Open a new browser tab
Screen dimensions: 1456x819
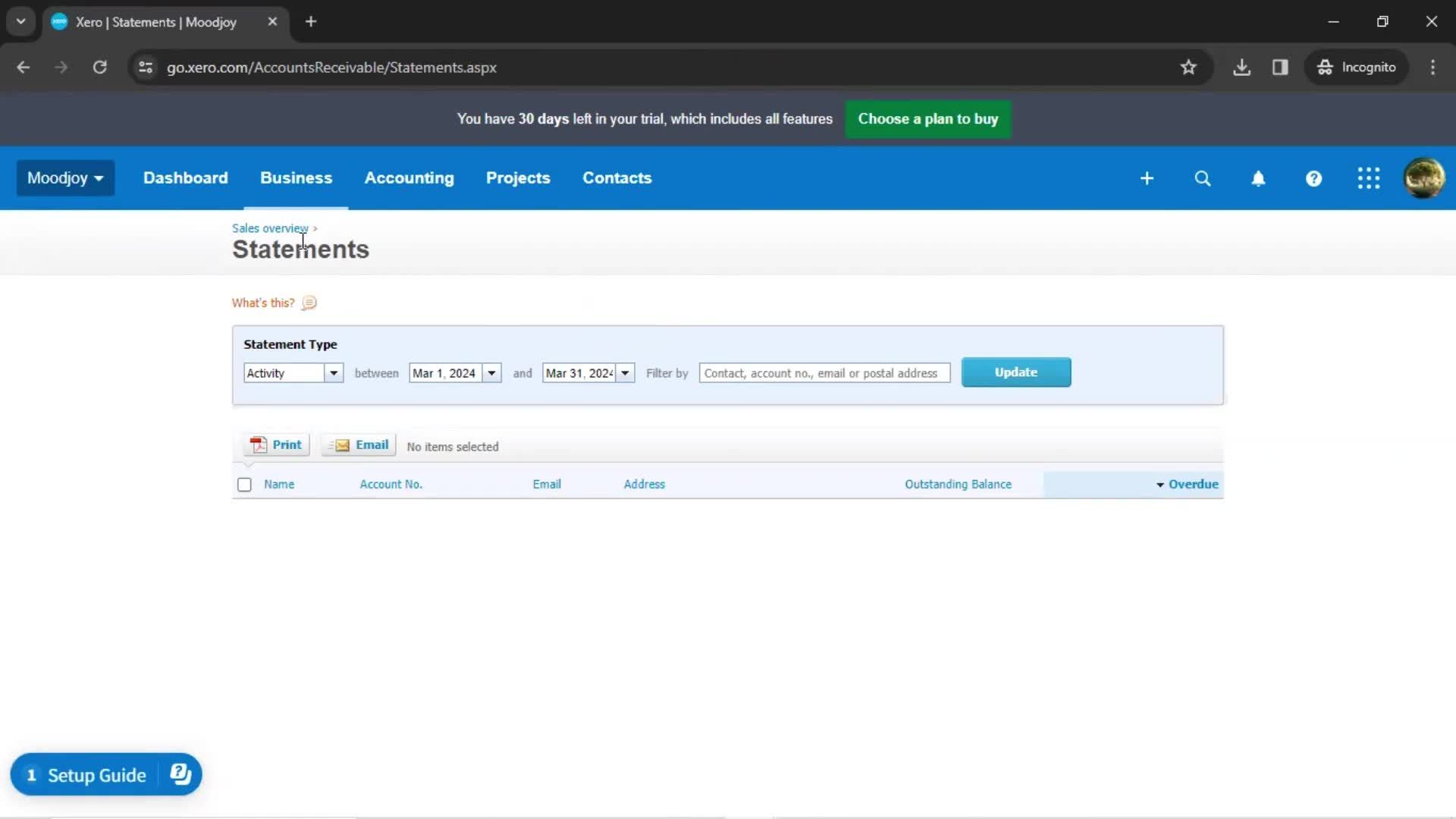click(311, 22)
